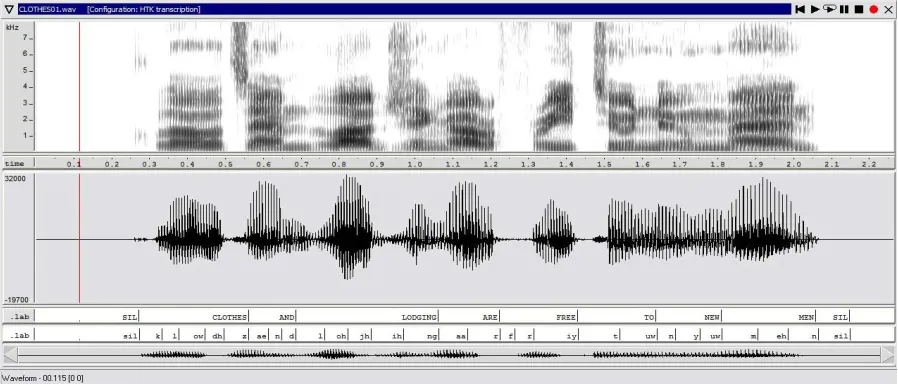The width and height of the screenshot is (898, 384).
Task: Select the NEW word label
Action: 712,317
